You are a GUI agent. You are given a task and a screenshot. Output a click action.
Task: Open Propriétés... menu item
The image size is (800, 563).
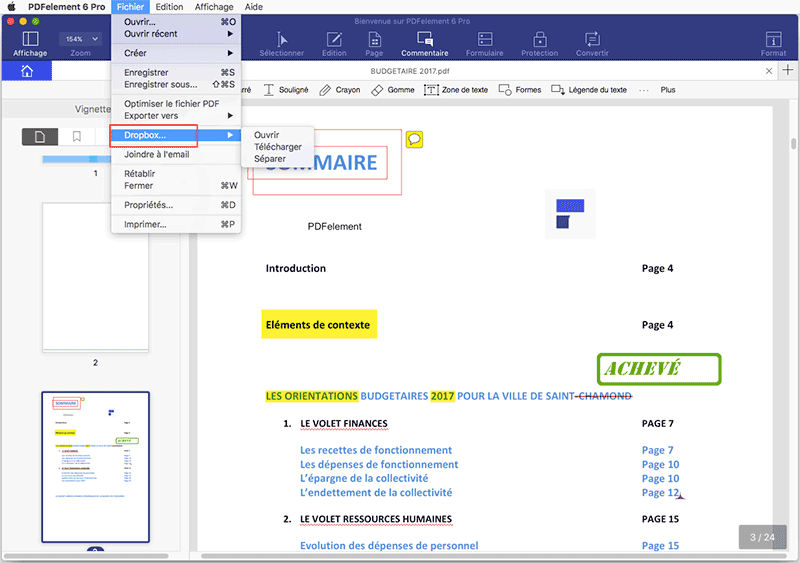point(176,205)
